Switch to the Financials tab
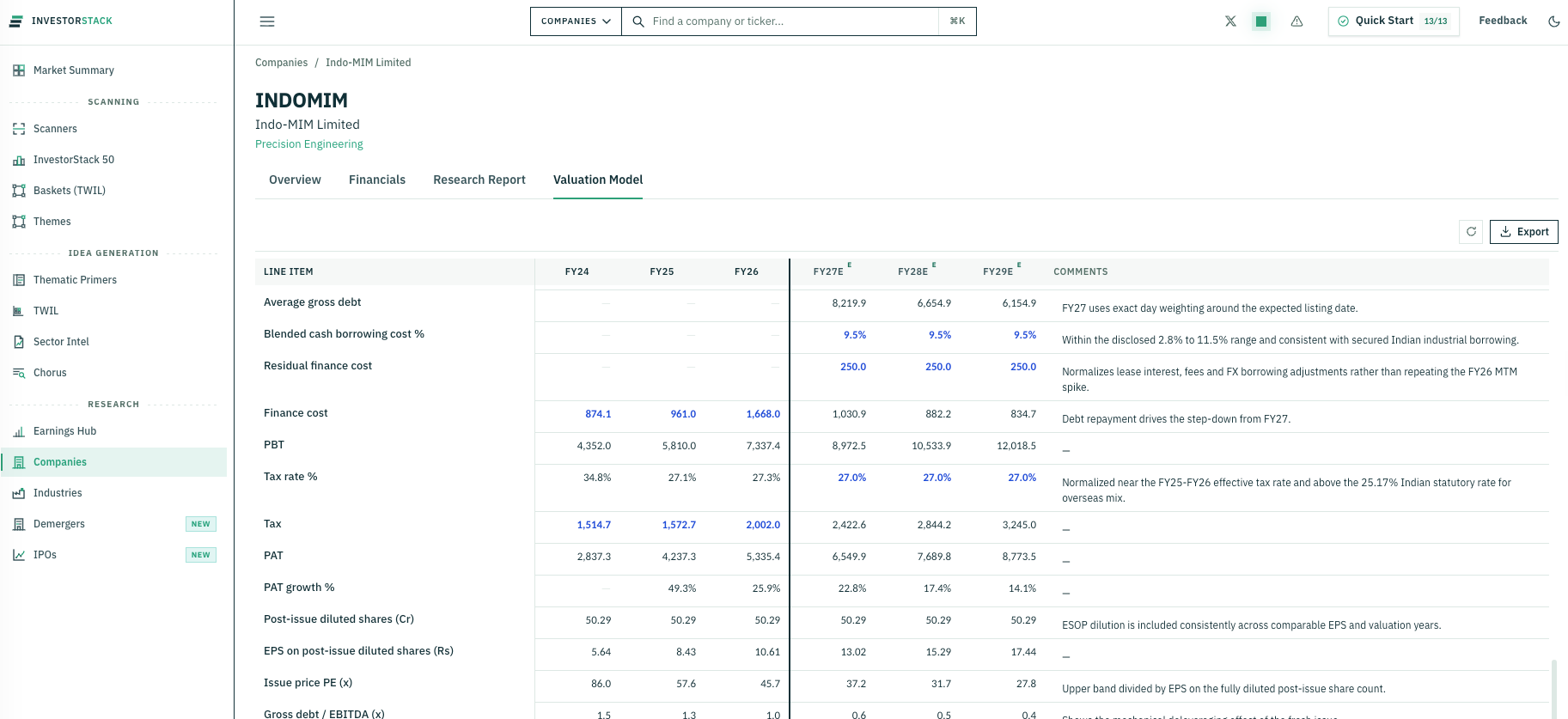The width and height of the screenshot is (1568, 719). (x=377, y=180)
